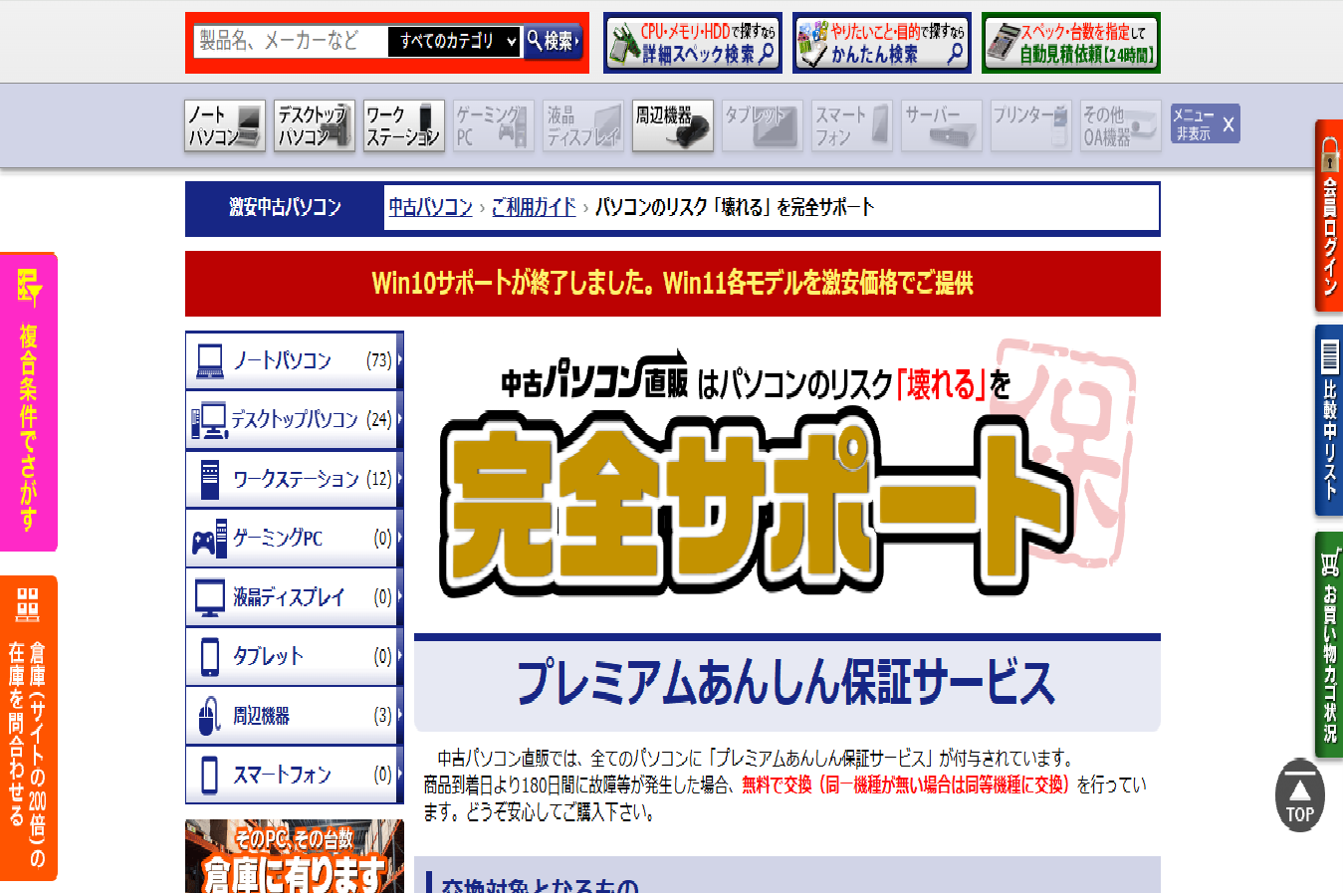Image resolution: width=1343 pixels, height=896 pixels.
Task: Click the TOP scroll-to-top round button
Action: click(1299, 797)
